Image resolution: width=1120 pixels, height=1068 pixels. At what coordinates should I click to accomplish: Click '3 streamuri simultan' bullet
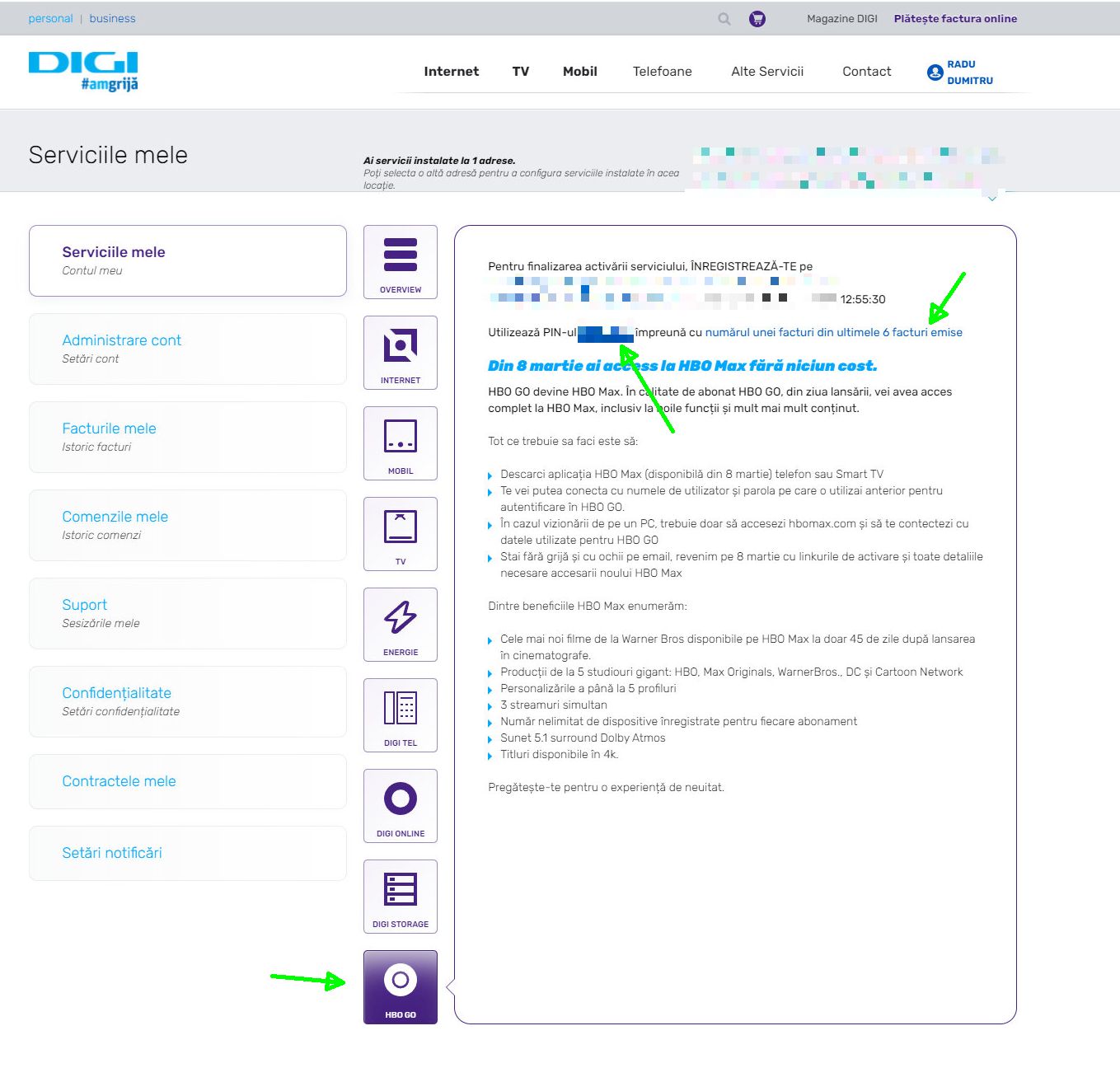click(x=554, y=705)
